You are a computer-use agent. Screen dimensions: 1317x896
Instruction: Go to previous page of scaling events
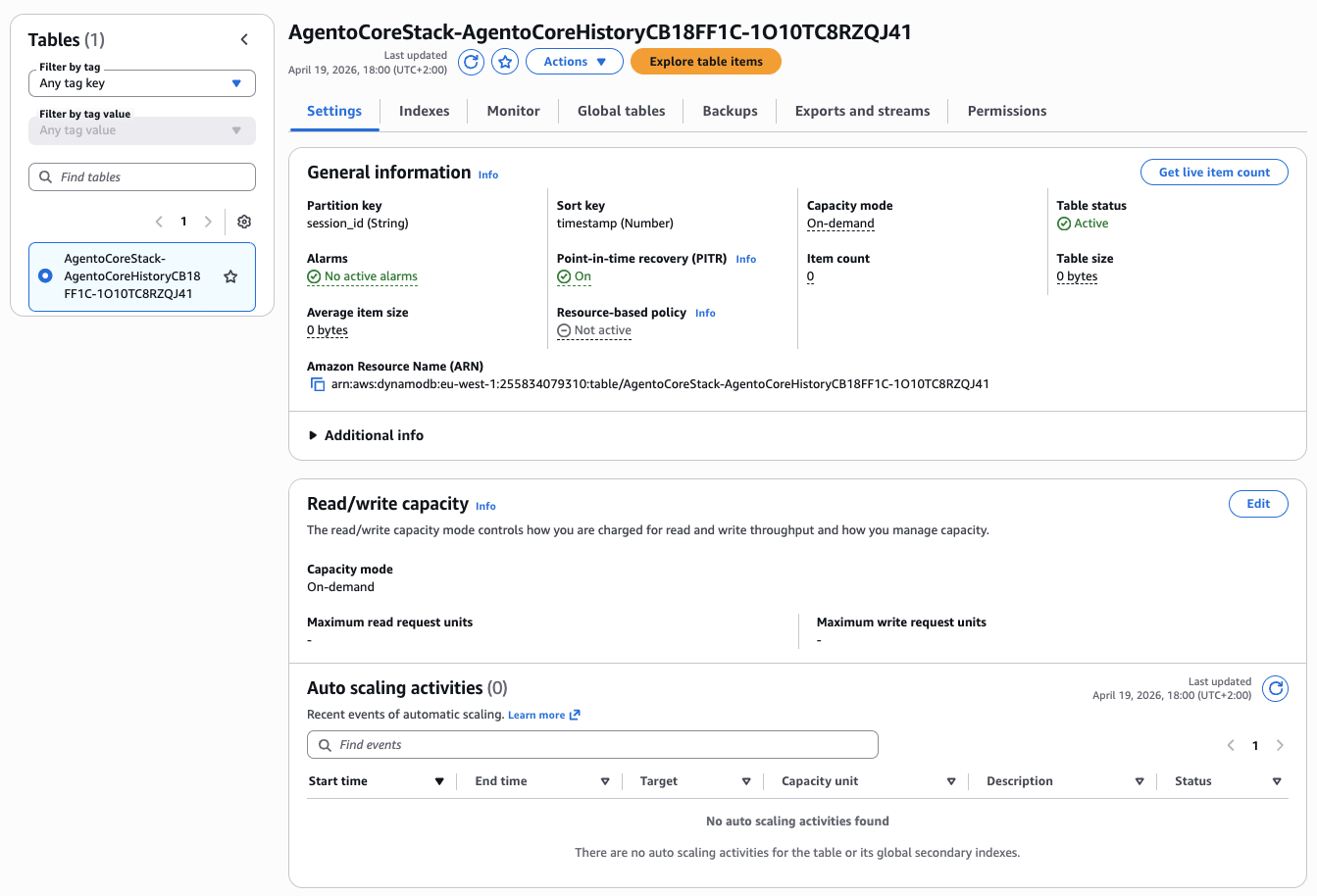point(1231,745)
